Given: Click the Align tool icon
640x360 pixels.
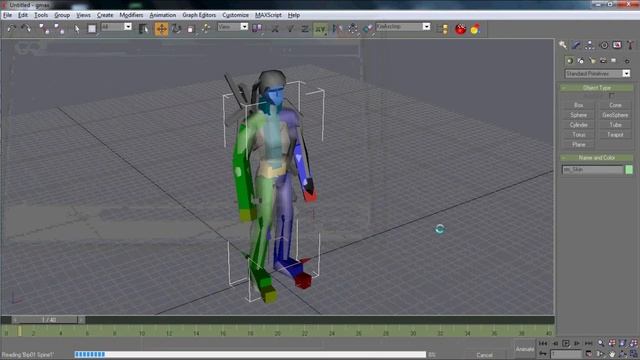Looking at the screenshot, I should coord(368,29).
